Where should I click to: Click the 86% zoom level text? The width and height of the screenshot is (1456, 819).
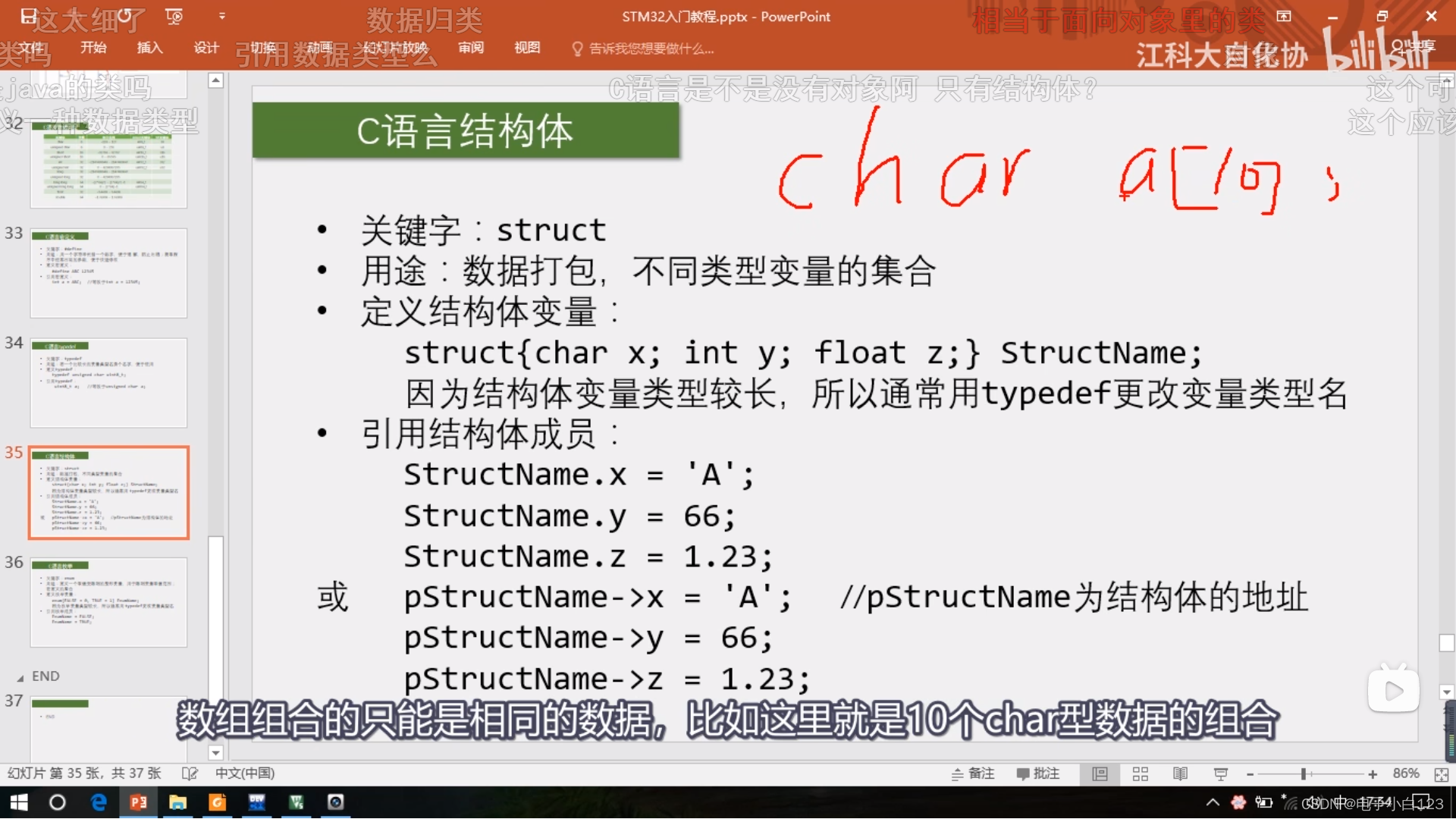(1405, 773)
